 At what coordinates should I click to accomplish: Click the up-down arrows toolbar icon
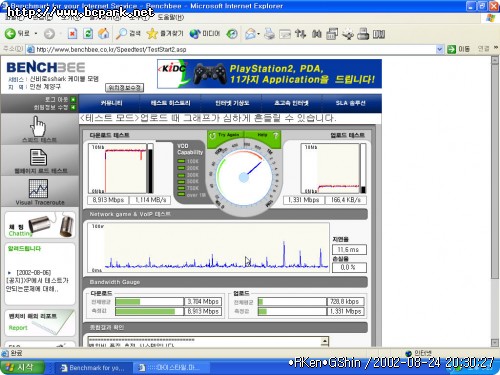tap(300, 34)
